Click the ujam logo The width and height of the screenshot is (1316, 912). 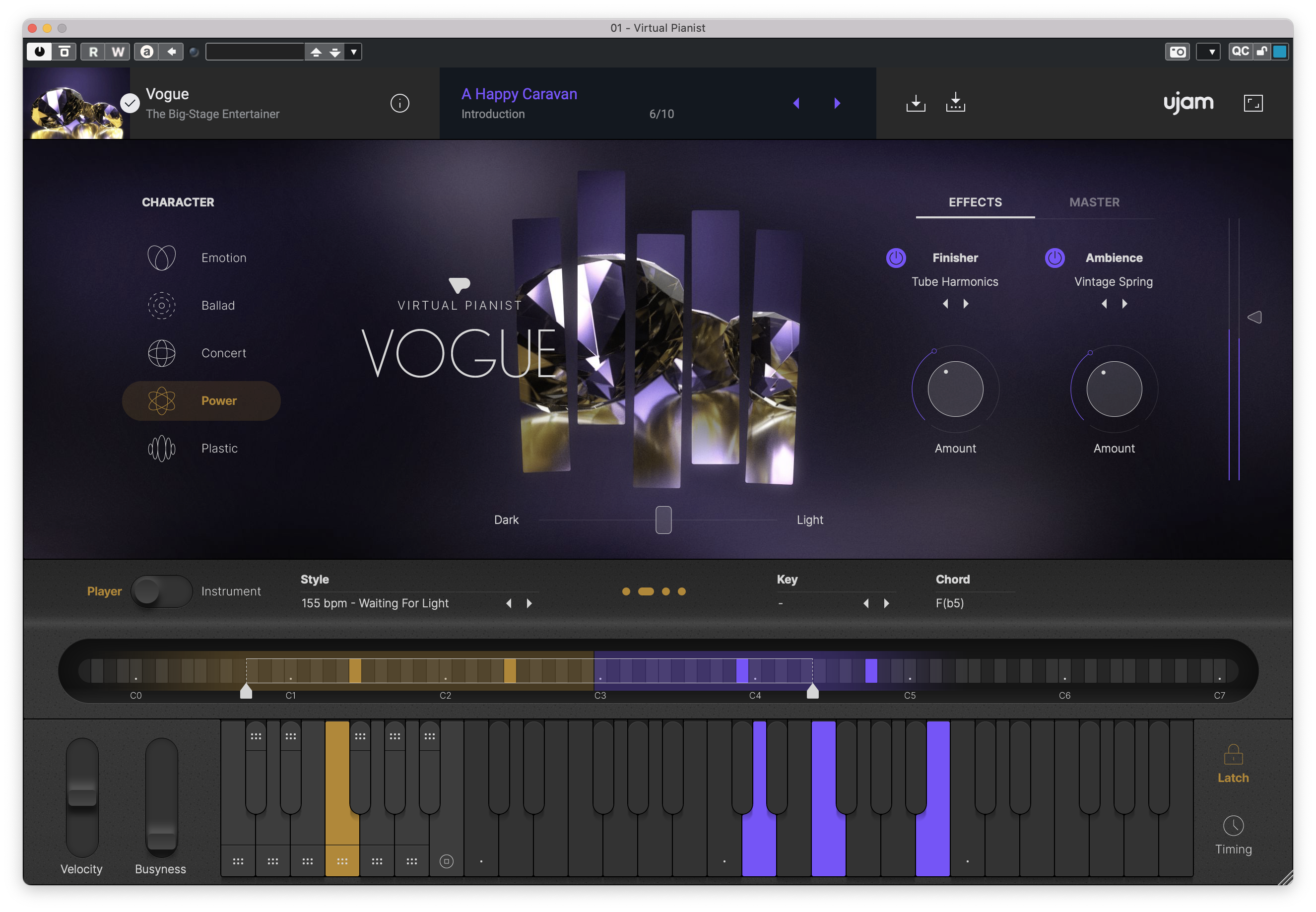coord(1188,103)
